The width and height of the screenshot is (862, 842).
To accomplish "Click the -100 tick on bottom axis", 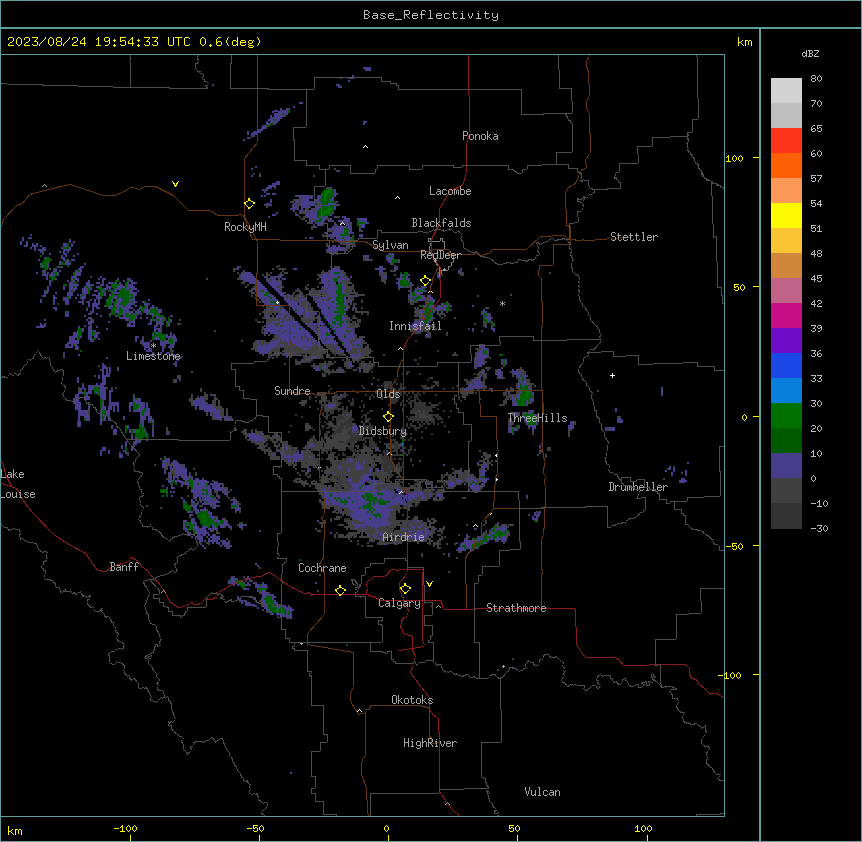I will pyautogui.click(x=126, y=829).
